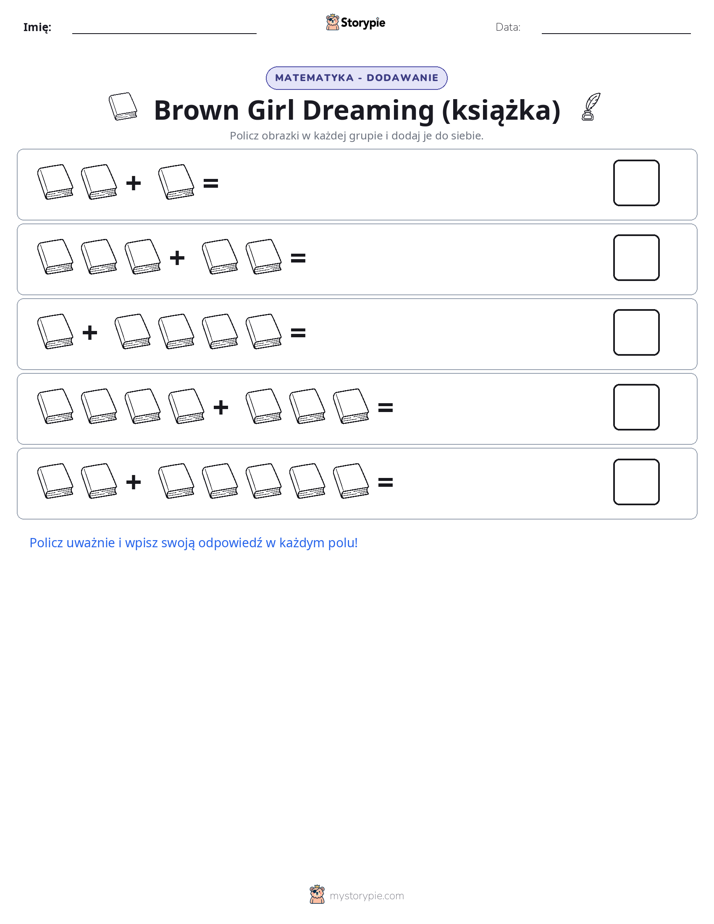Screen dimensions: 714x924
Task: Click the single book before plus in row three
Action: [x=55, y=332]
